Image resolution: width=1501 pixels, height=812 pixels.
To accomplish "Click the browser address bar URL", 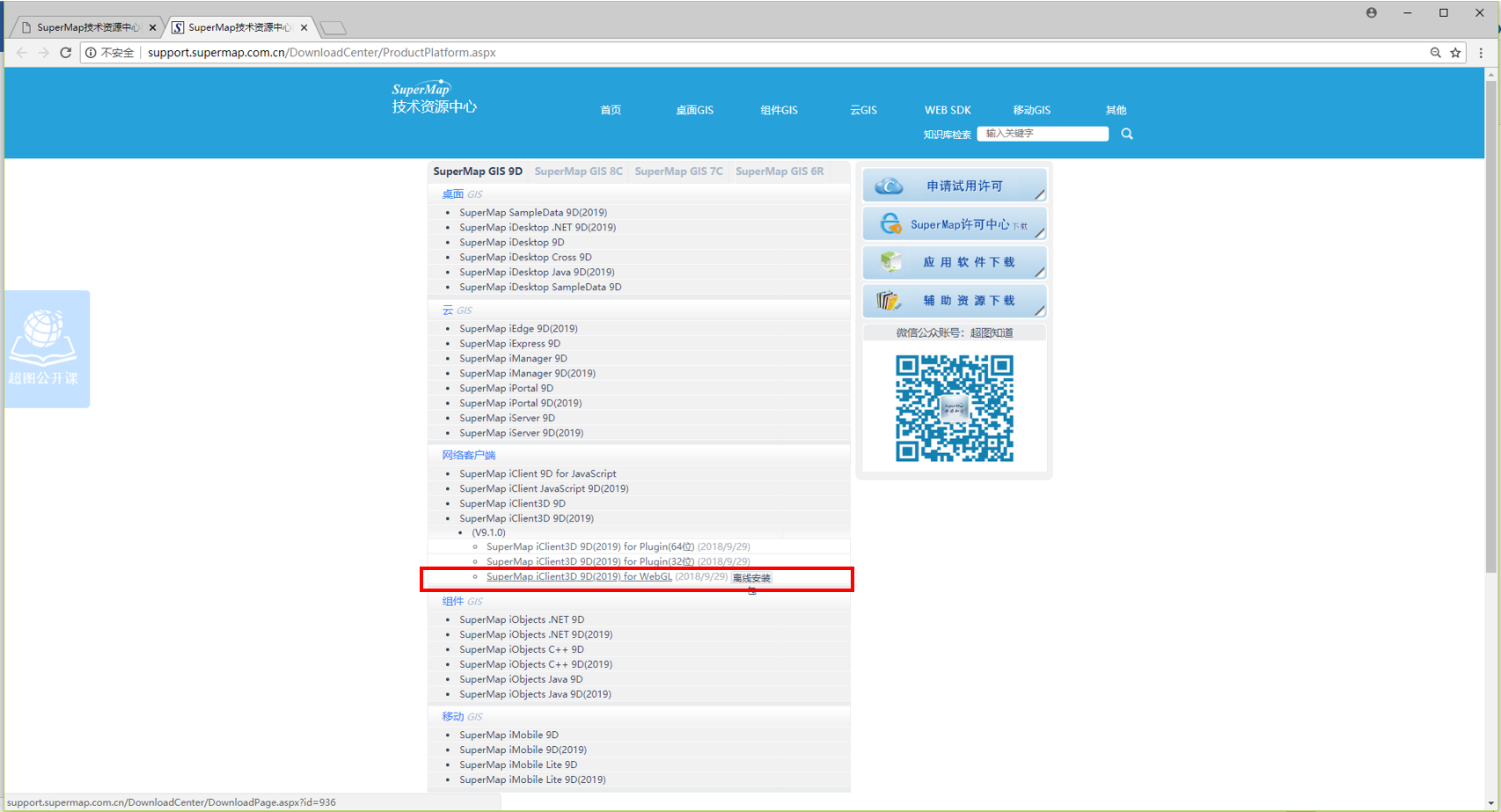I will [322, 53].
